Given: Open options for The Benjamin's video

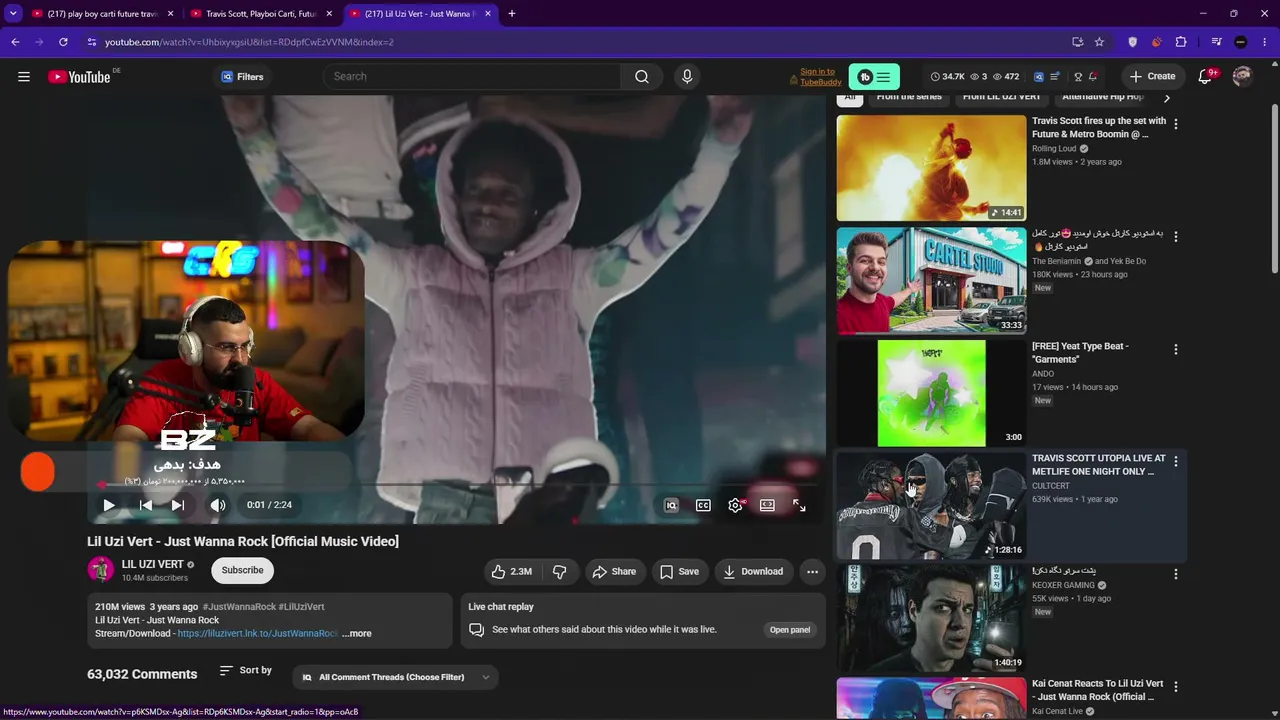Looking at the screenshot, I should (1176, 237).
